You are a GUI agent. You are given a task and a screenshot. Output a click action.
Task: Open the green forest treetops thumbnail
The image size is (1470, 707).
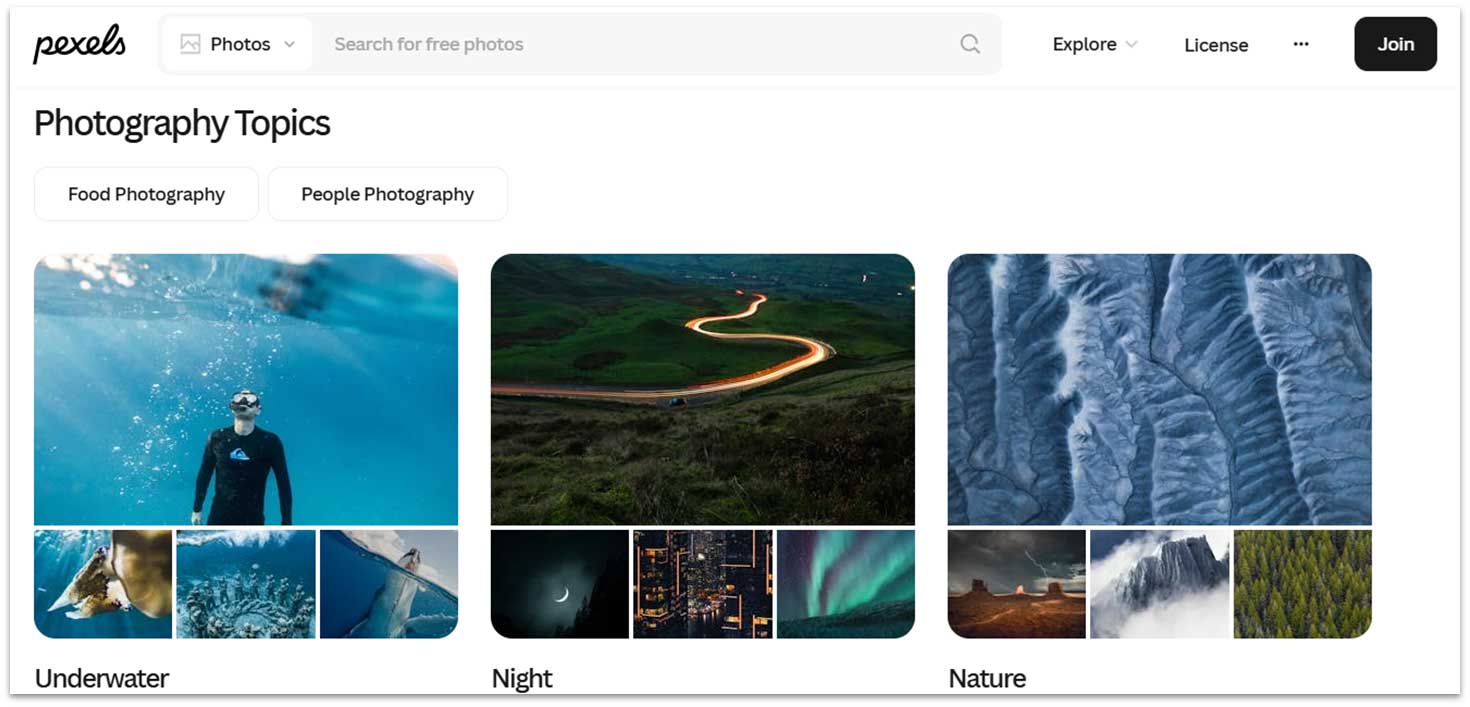(x=1302, y=584)
